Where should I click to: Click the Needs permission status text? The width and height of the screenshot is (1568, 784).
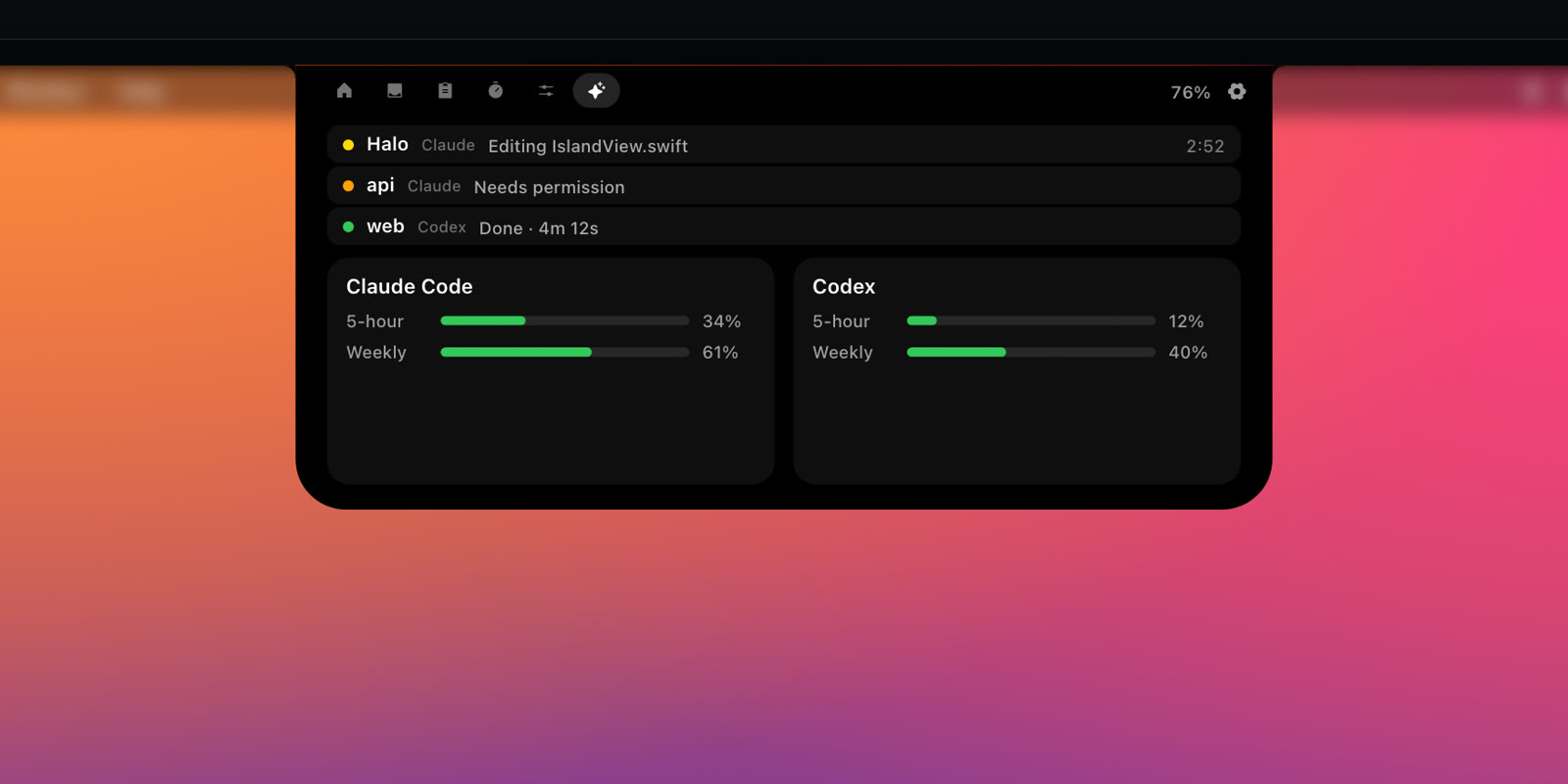click(549, 187)
